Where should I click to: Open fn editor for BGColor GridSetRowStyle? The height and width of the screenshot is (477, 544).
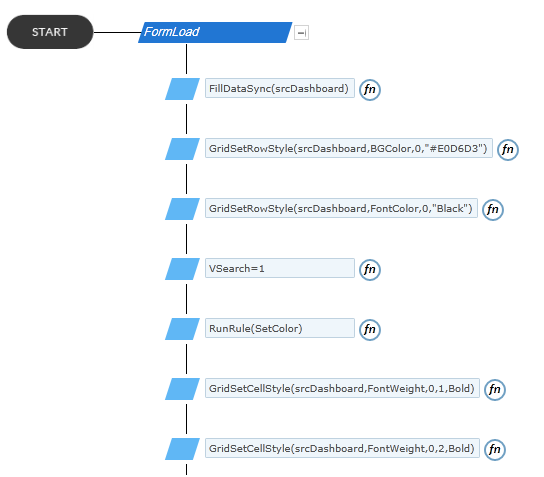pyautogui.click(x=508, y=150)
